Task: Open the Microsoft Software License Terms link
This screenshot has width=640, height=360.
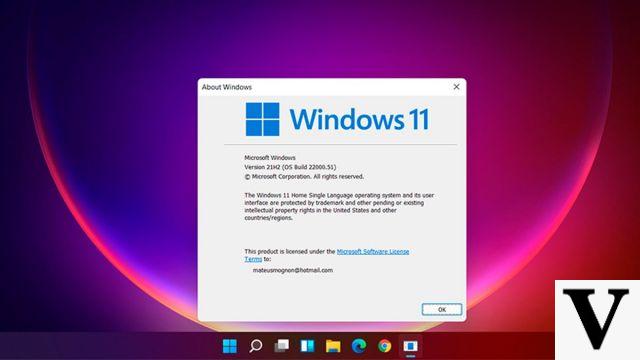Action: pyautogui.click(x=373, y=251)
